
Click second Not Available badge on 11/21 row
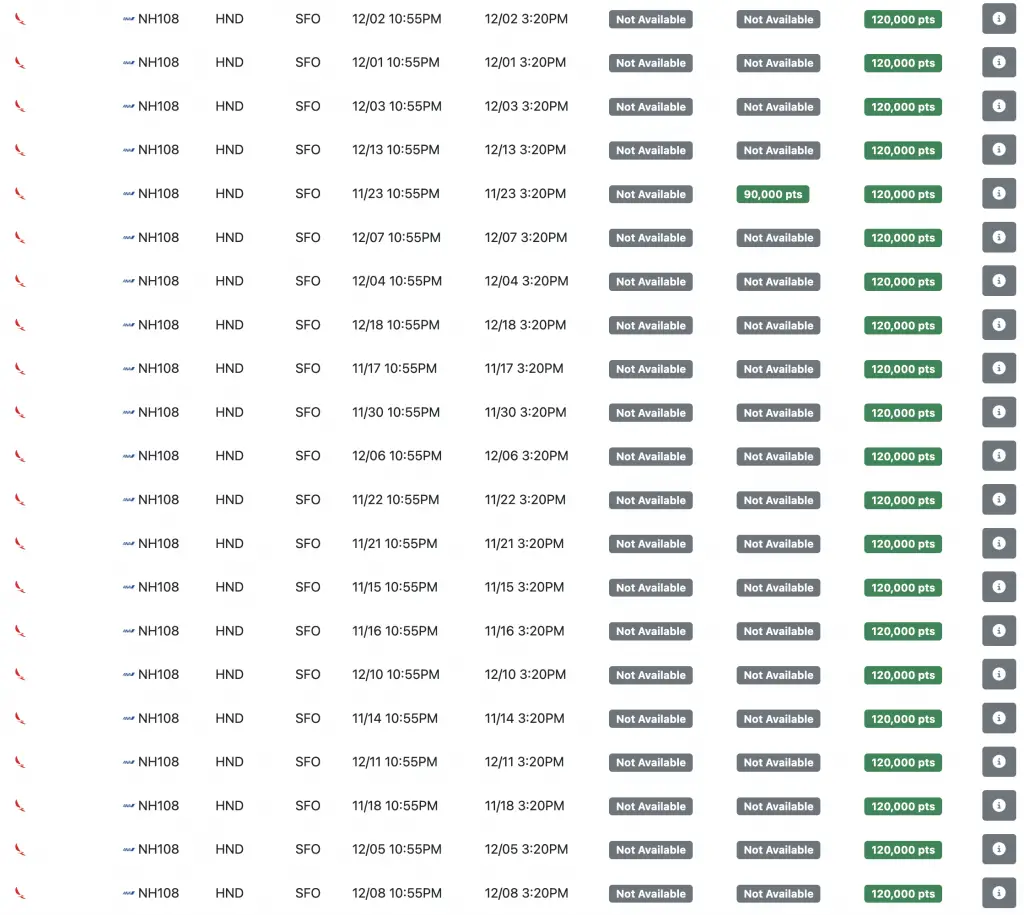pyautogui.click(x=778, y=544)
